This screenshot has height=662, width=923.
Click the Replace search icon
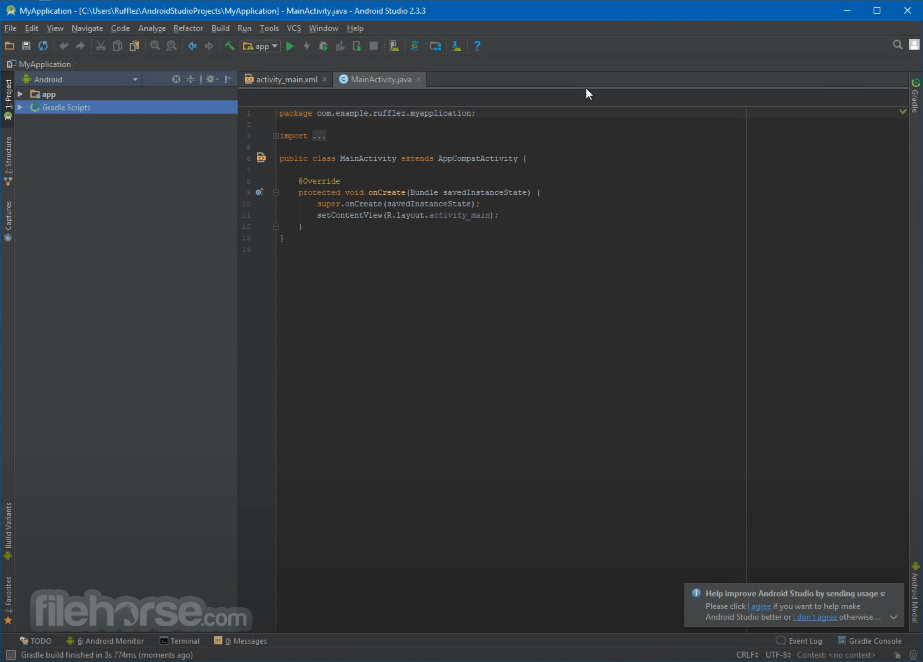coord(171,46)
